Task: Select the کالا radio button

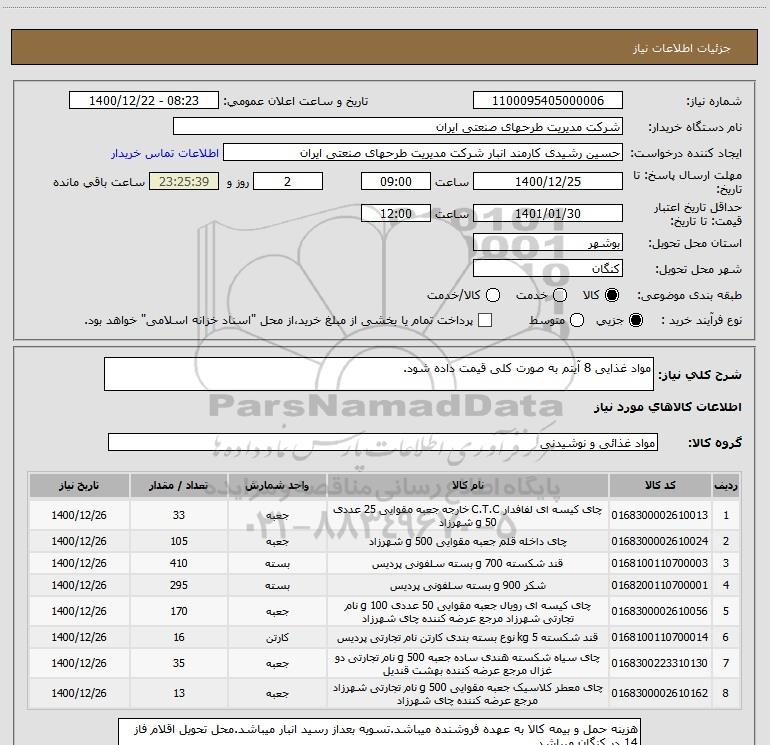Action: 612,295
